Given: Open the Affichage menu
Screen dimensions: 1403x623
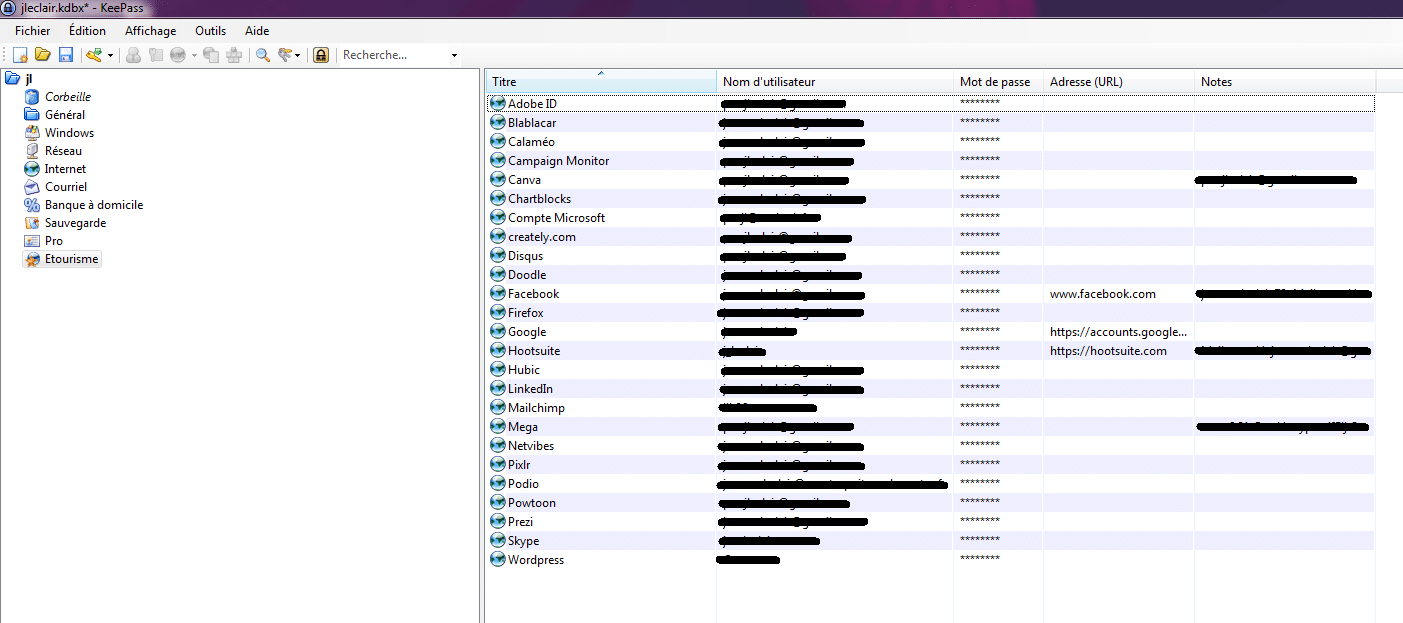Looking at the screenshot, I should (x=151, y=31).
